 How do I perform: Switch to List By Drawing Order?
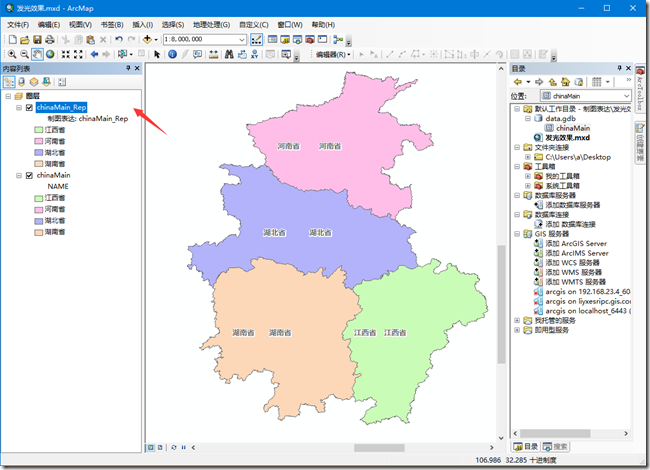point(9,82)
